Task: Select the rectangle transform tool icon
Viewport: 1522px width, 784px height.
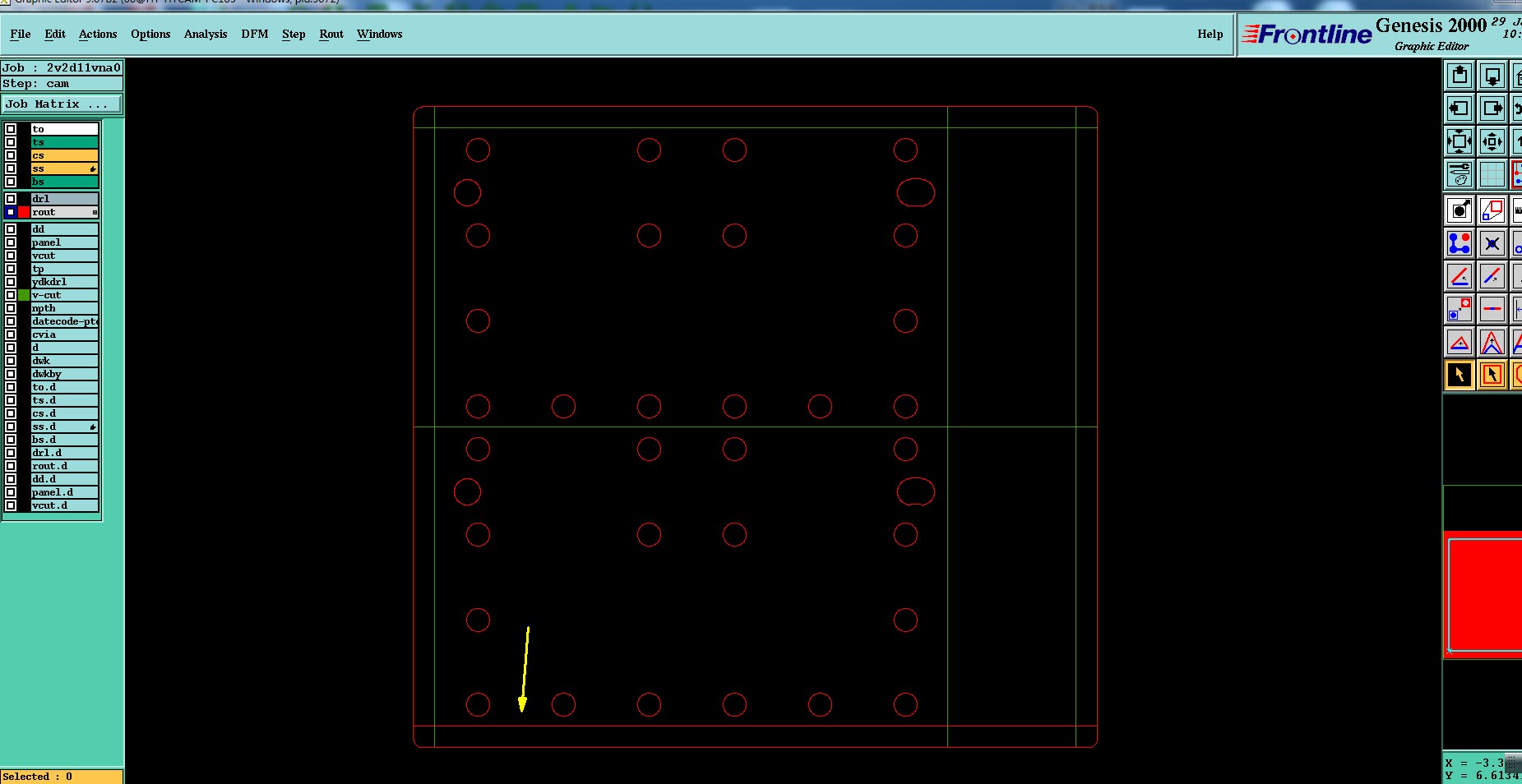Action: click(1492, 210)
